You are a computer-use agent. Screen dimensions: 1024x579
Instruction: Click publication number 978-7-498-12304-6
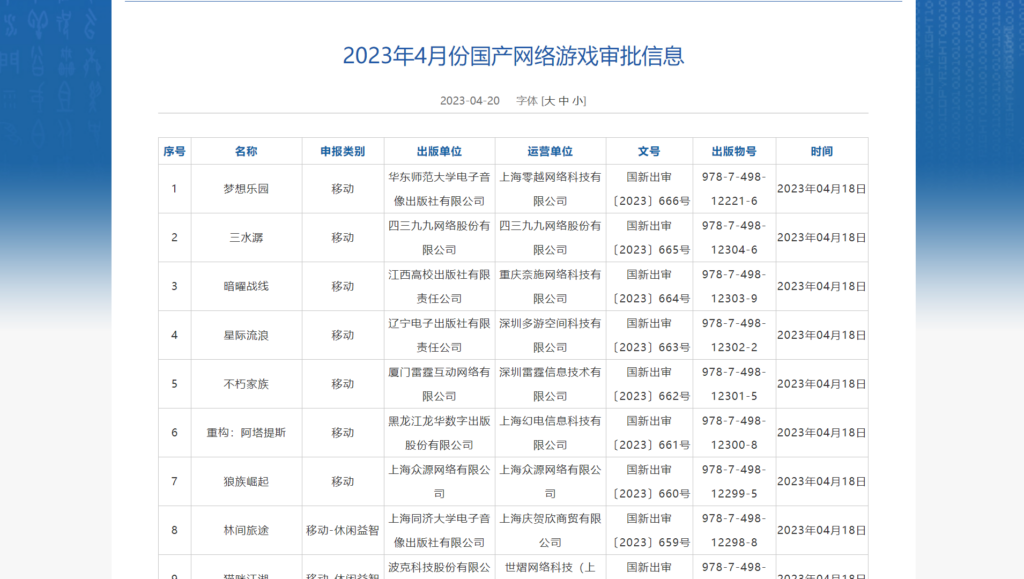pyautogui.click(x=734, y=238)
